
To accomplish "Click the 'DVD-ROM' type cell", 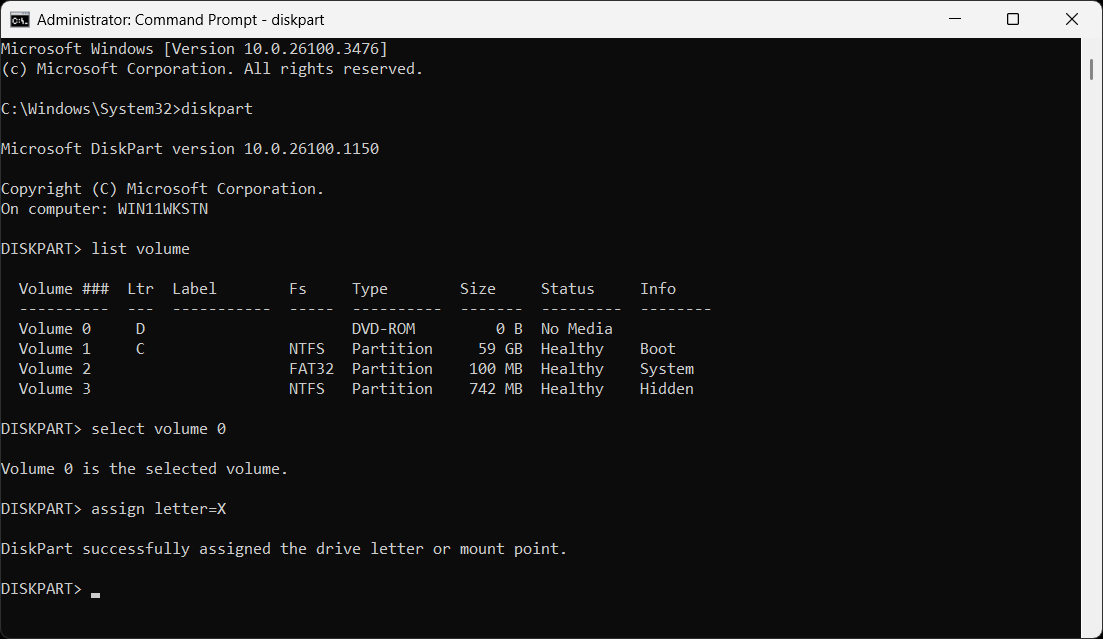I will tap(383, 329).
